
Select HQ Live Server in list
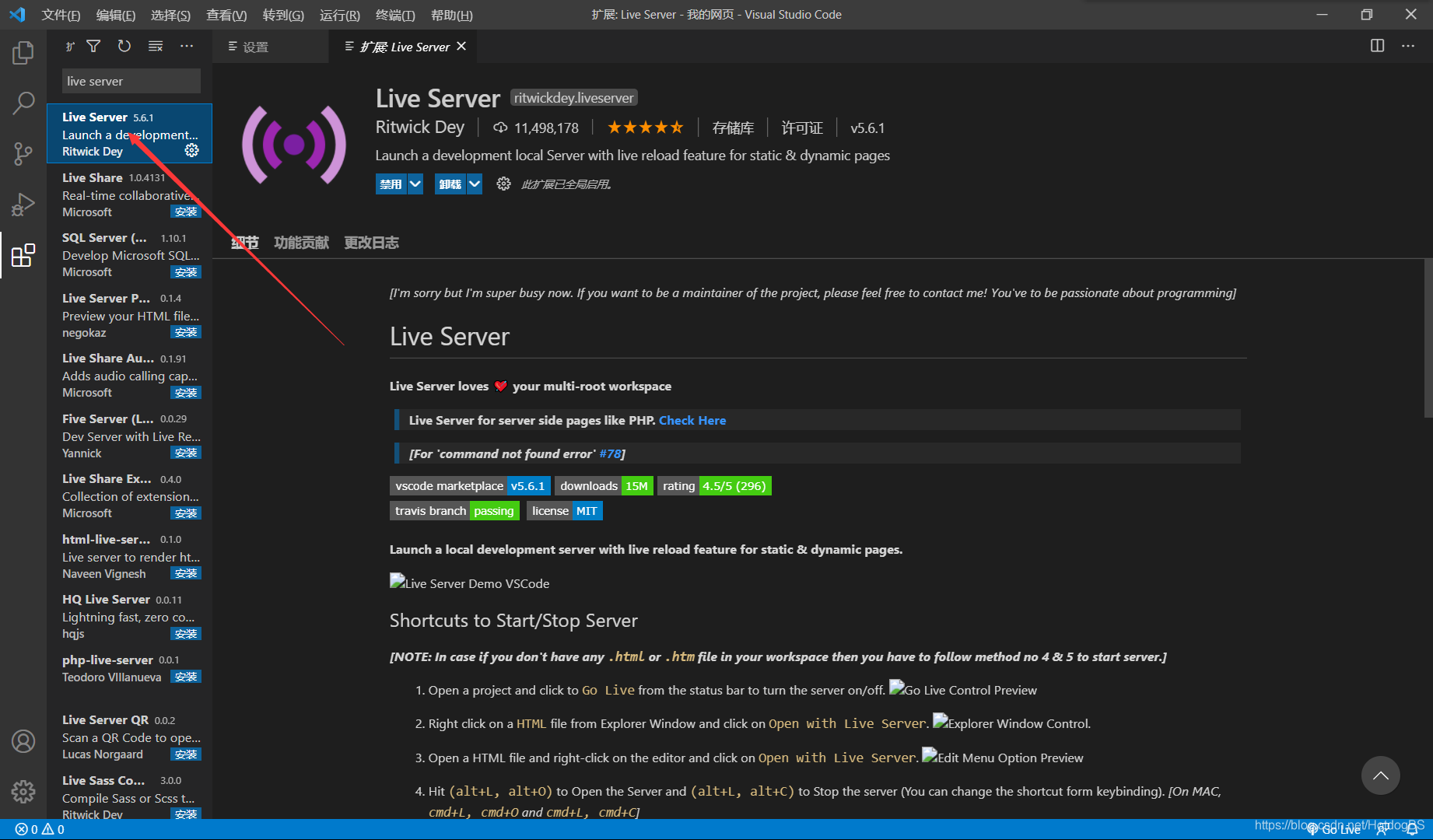coord(129,617)
